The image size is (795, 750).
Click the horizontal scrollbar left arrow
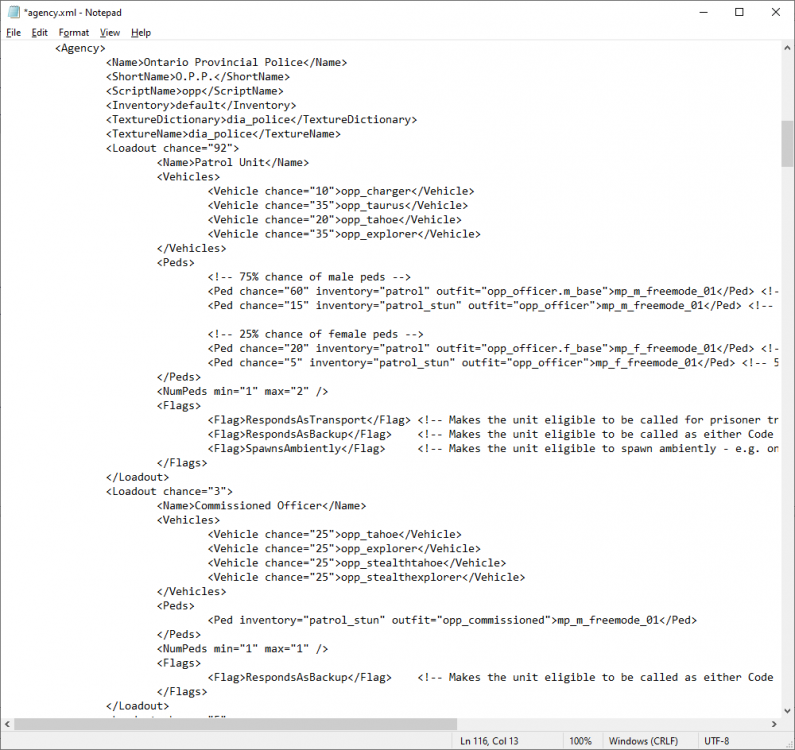click(7, 724)
